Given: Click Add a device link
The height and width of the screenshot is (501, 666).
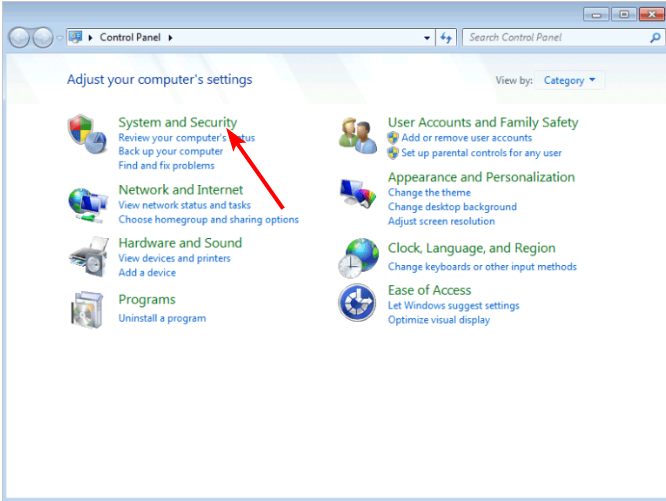Looking at the screenshot, I should (x=147, y=273).
